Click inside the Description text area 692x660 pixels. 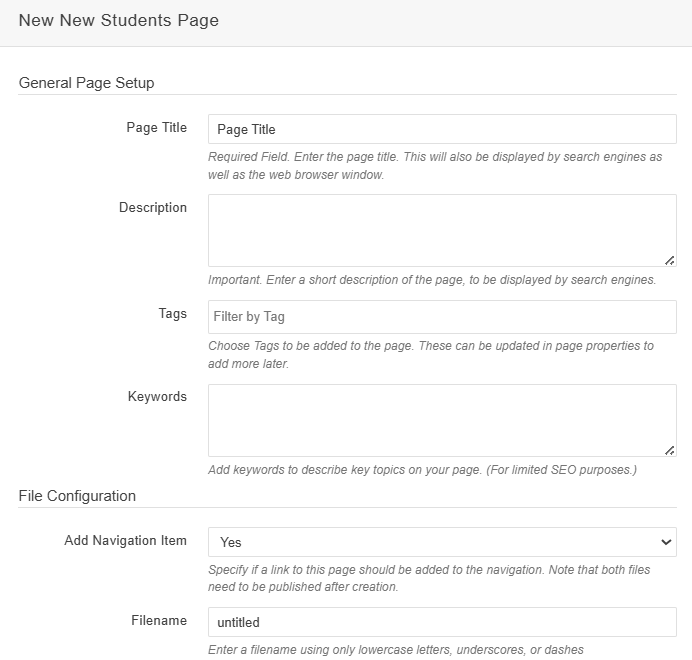(441, 229)
